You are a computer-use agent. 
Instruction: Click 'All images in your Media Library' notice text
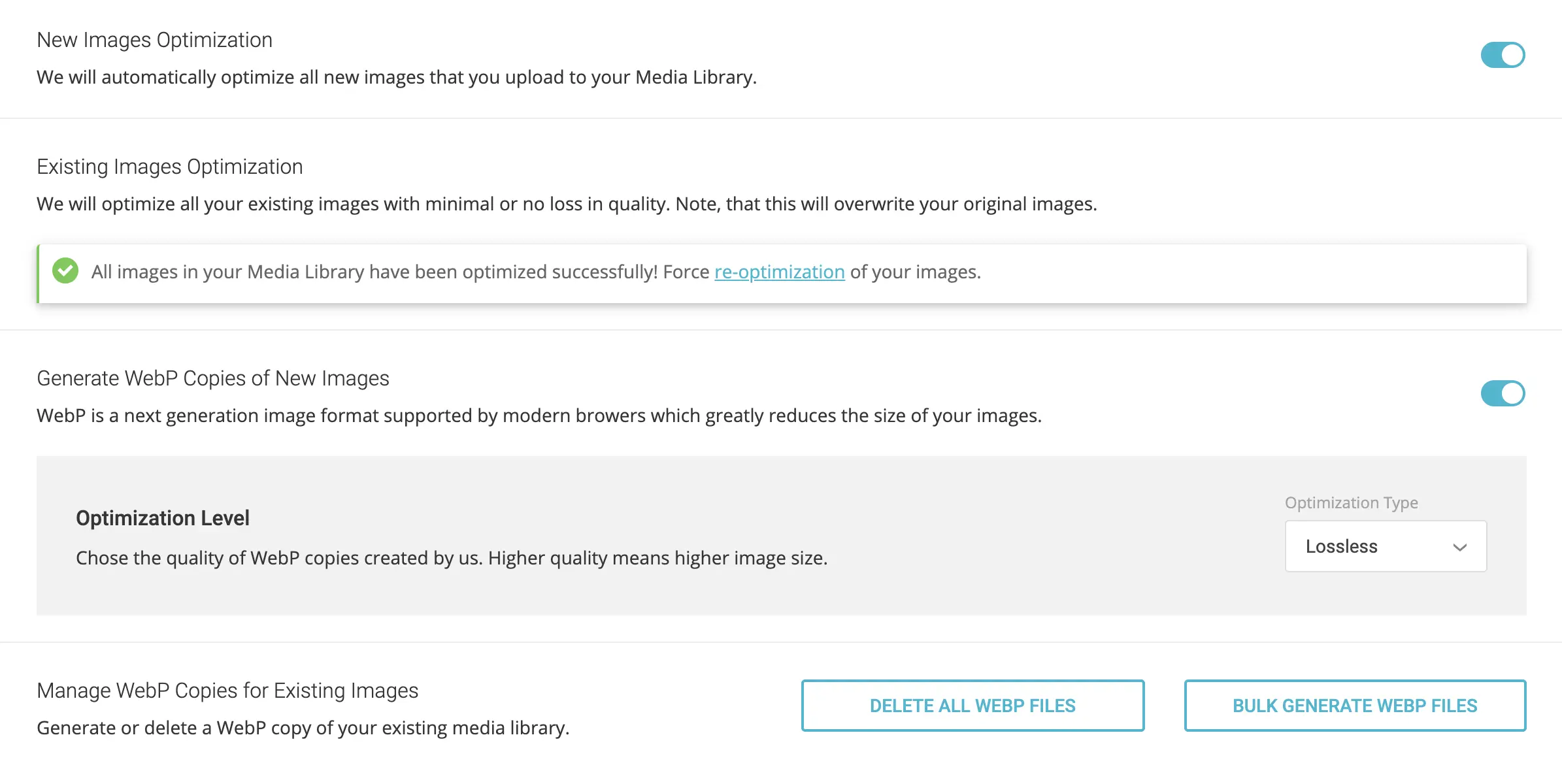(x=536, y=272)
